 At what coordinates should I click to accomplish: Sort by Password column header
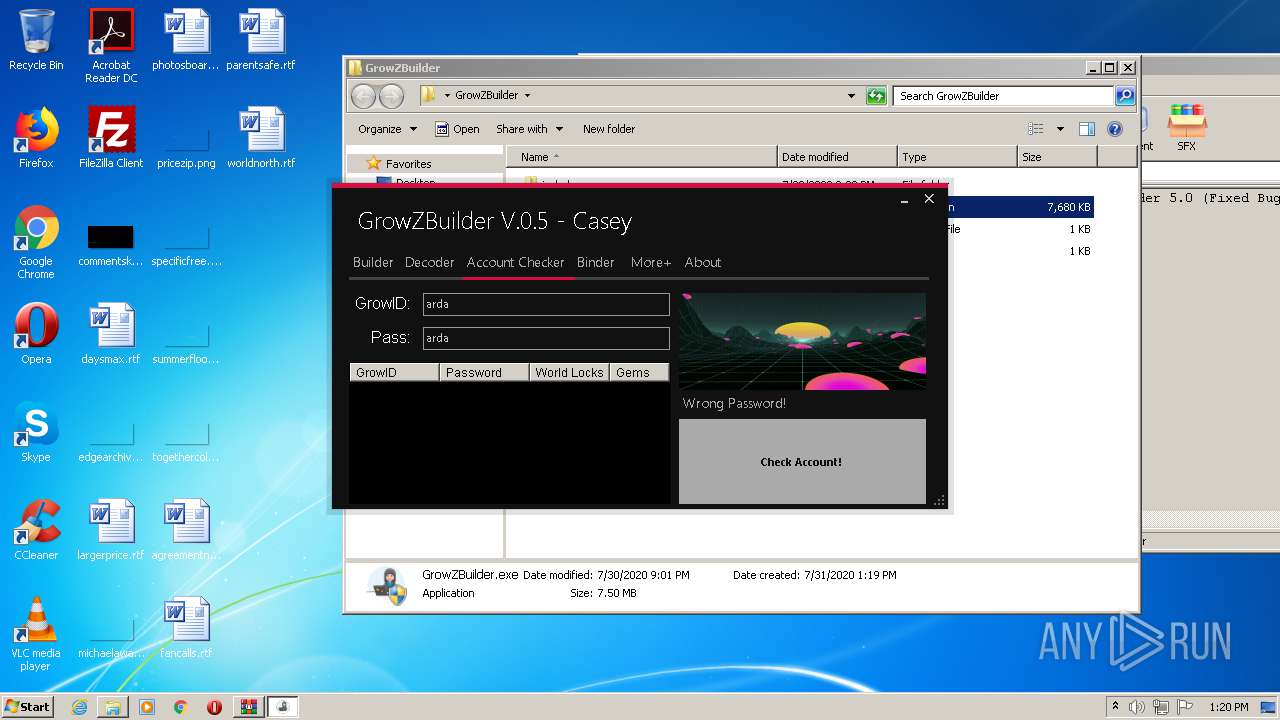(484, 372)
